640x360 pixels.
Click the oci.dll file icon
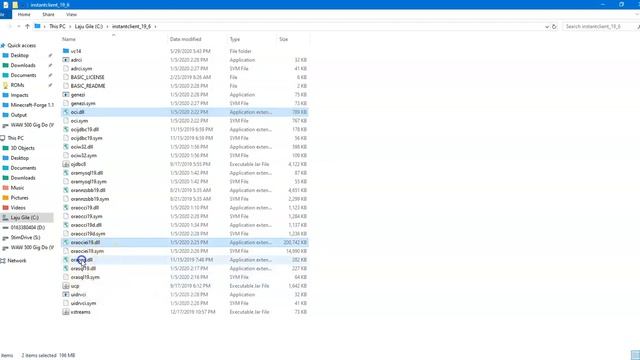click(66, 112)
